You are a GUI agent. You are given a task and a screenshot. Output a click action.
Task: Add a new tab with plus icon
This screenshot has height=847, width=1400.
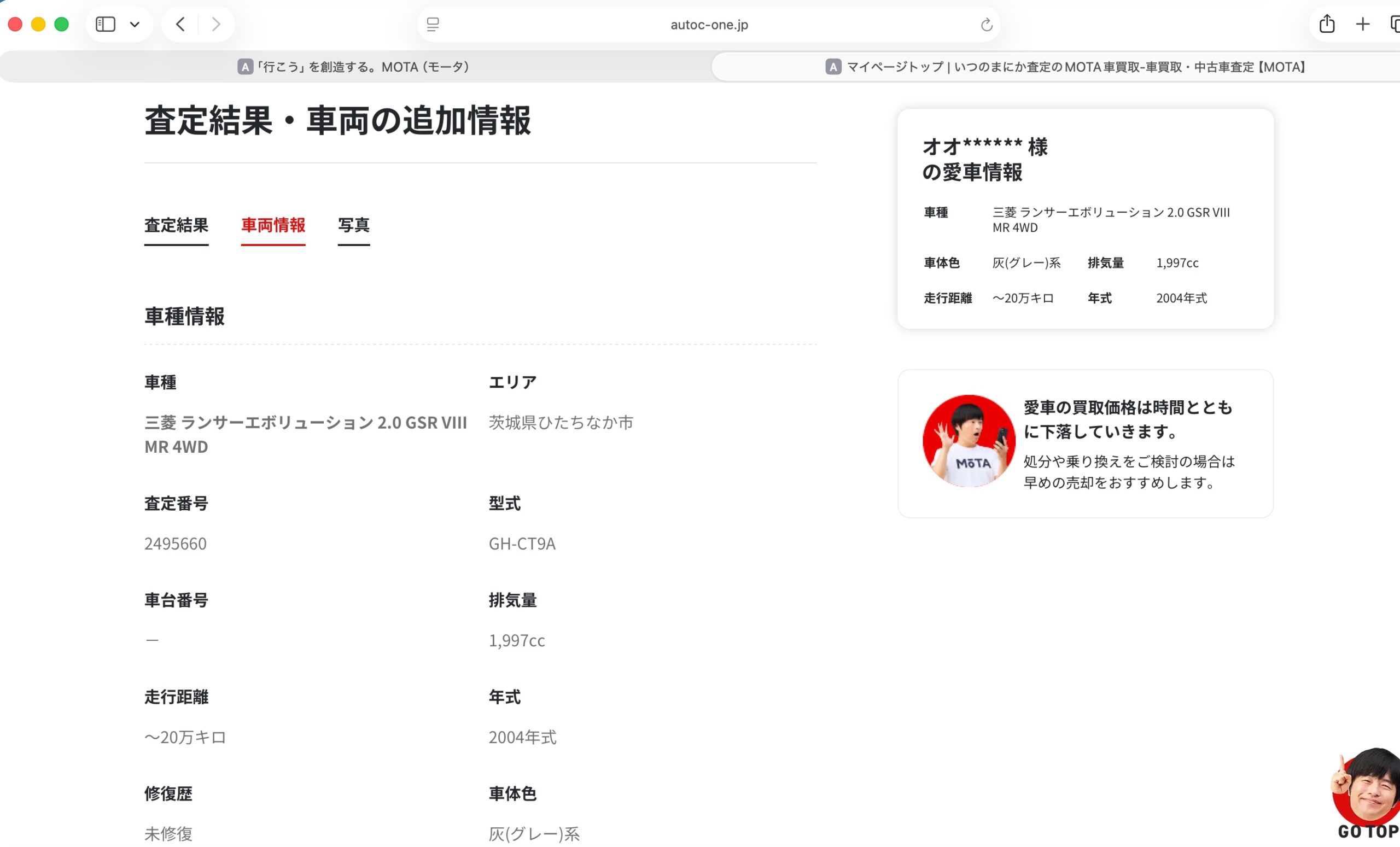pos(1362,25)
